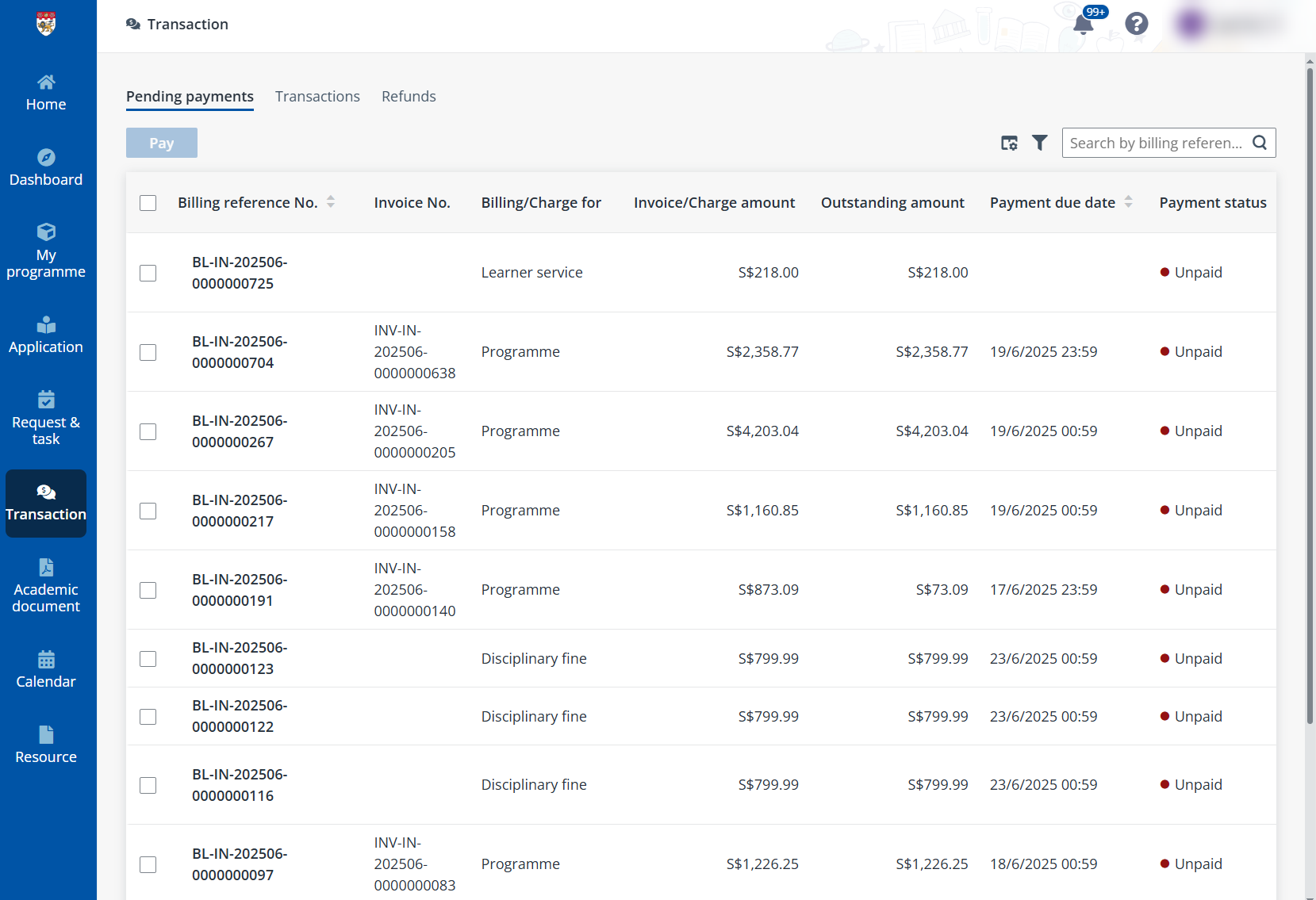Image resolution: width=1316 pixels, height=900 pixels.
Task: Check the row for BL-IN-202506-0000000123
Action: 148,659
